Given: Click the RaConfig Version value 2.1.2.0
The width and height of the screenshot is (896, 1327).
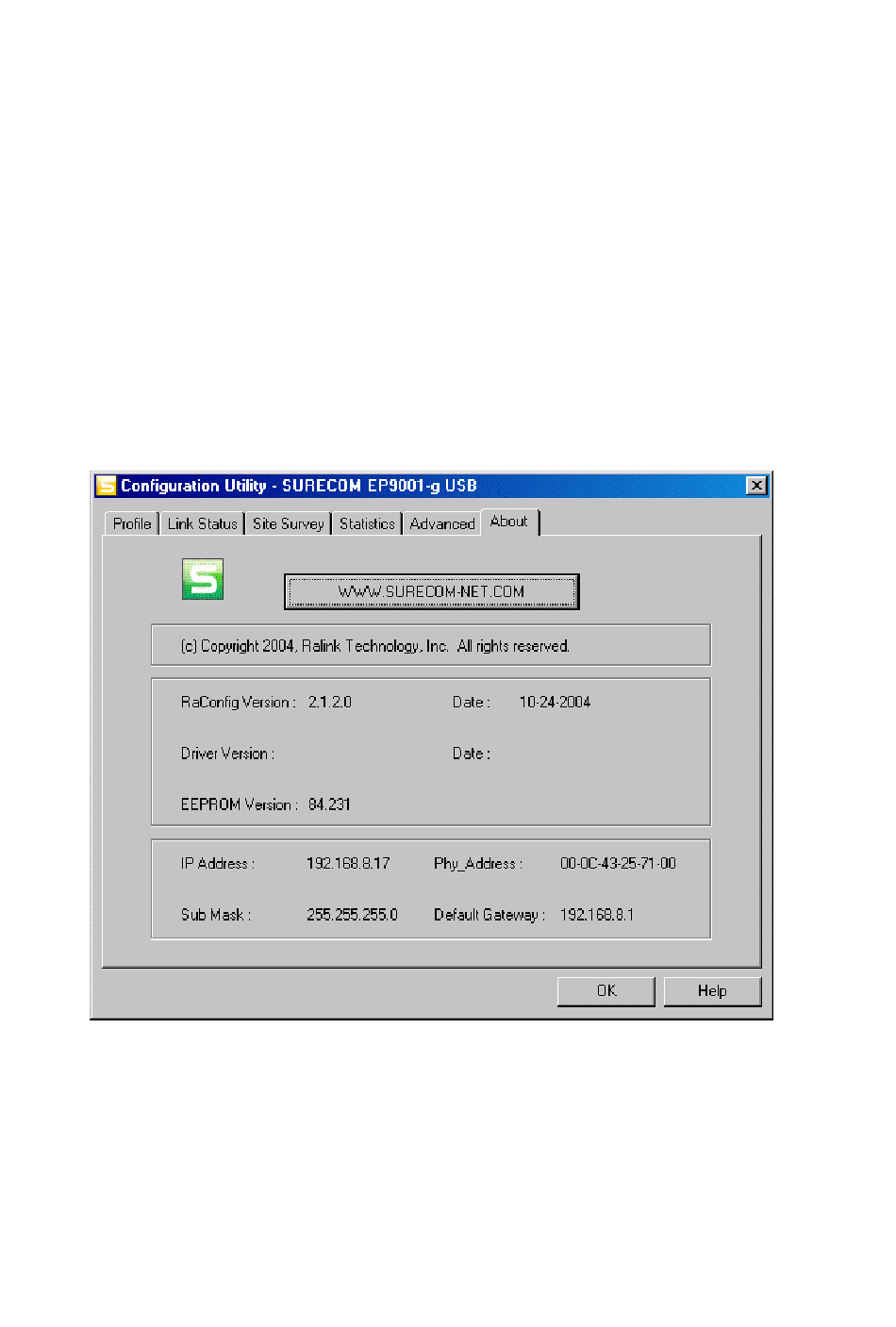Looking at the screenshot, I should (330, 703).
